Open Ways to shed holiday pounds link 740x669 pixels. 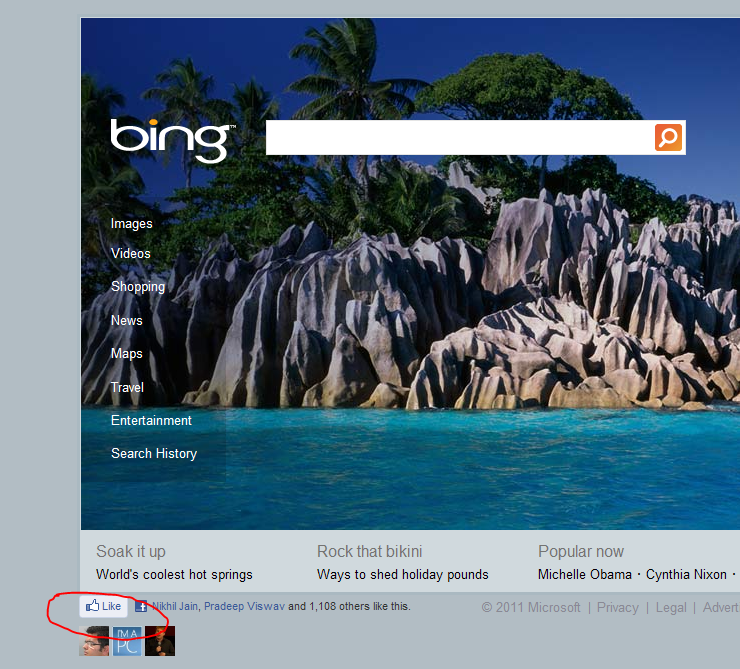pos(403,575)
